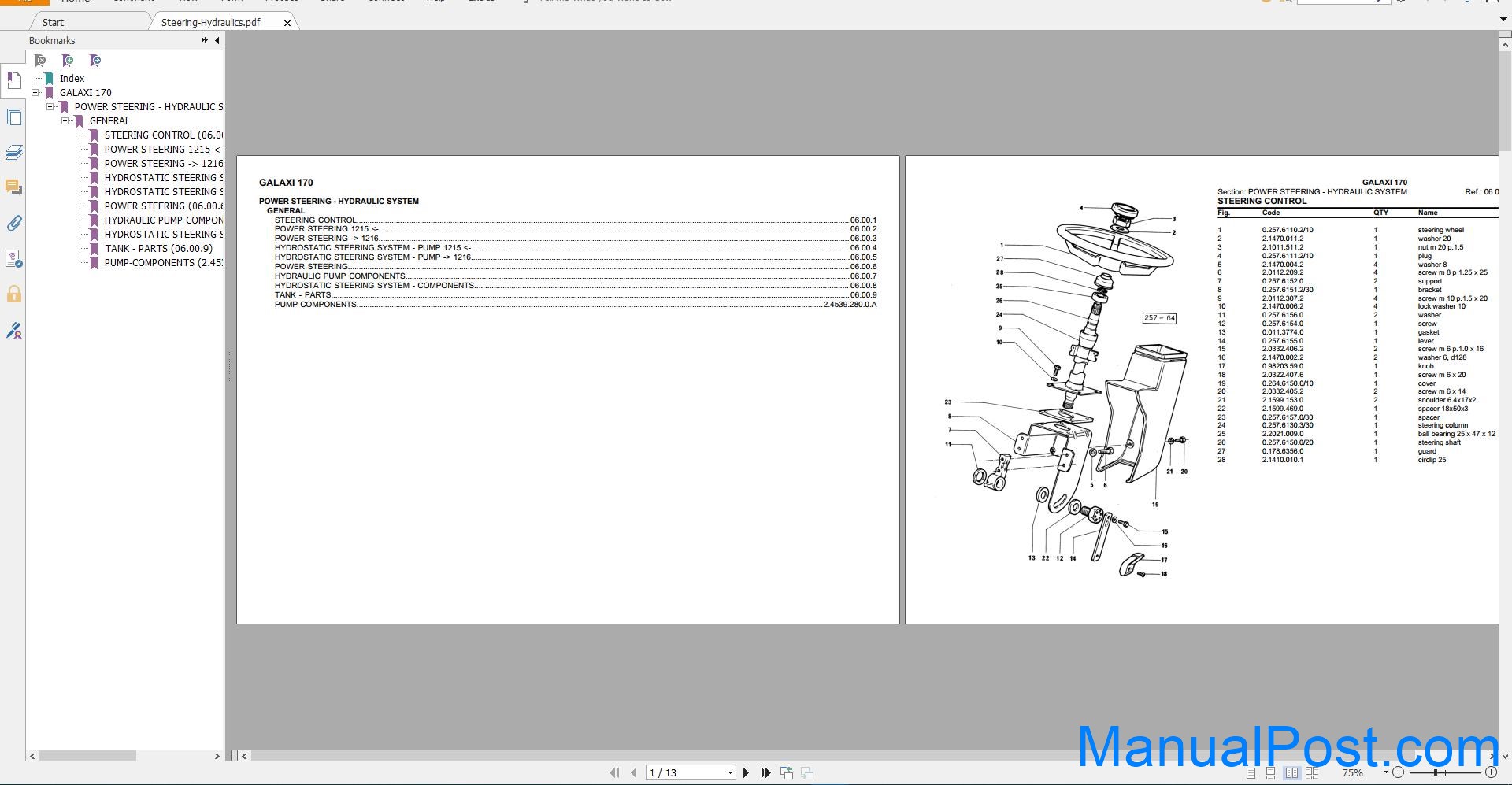The image size is (1512, 785).
Task: Click 'TANK - PARTS' index entry on page
Action: pos(576,295)
